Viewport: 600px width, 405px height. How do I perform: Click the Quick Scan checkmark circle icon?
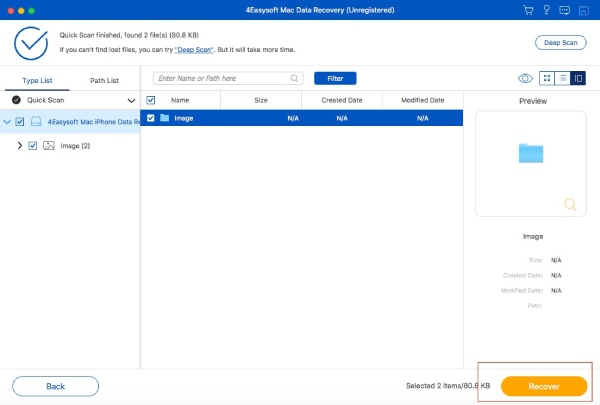(16, 100)
